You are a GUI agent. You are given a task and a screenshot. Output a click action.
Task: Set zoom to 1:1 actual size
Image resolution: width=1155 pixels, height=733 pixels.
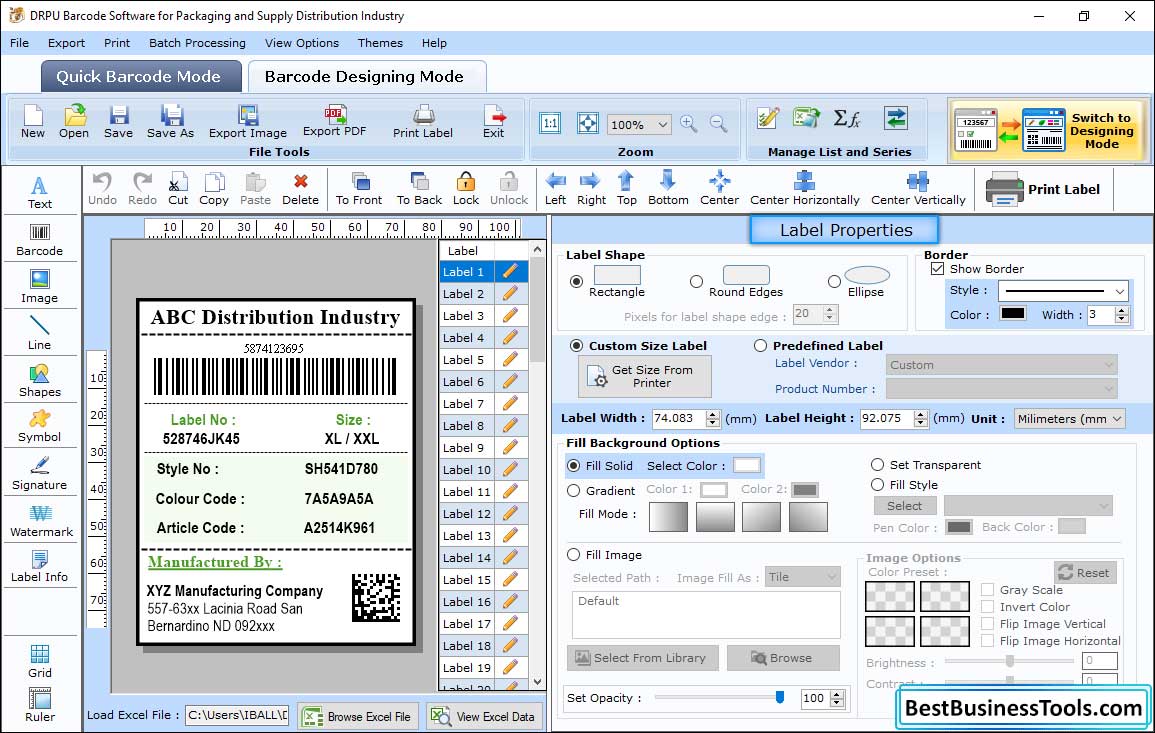[x=550, y=123]
